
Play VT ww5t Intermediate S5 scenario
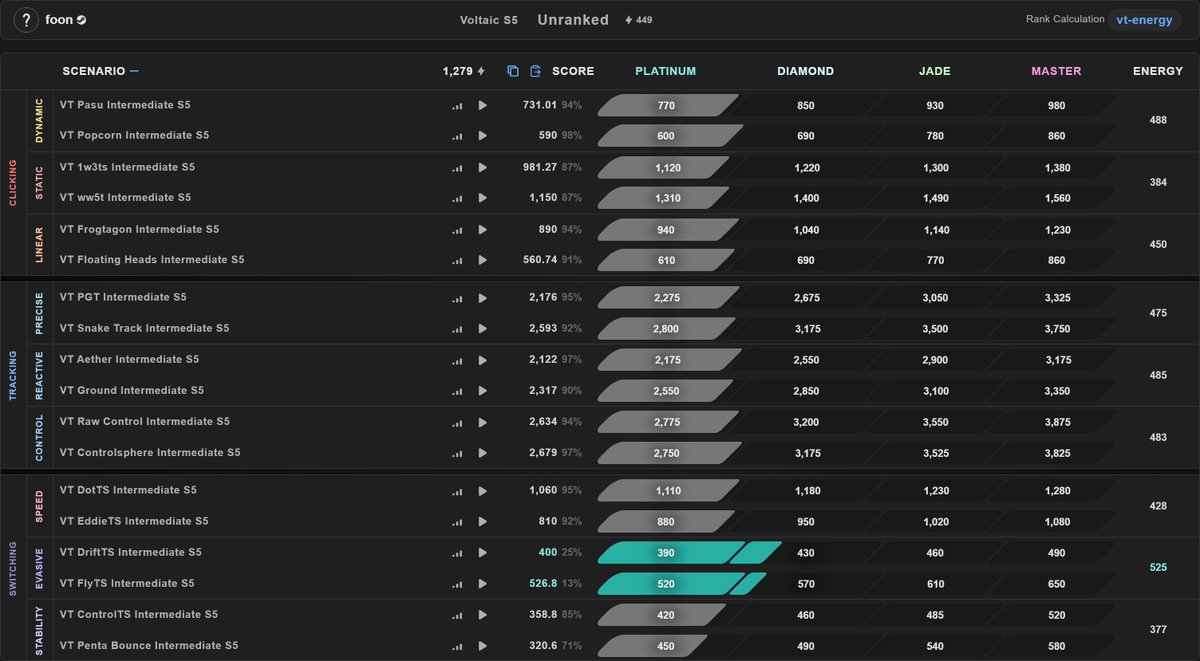tap(483, 198)
